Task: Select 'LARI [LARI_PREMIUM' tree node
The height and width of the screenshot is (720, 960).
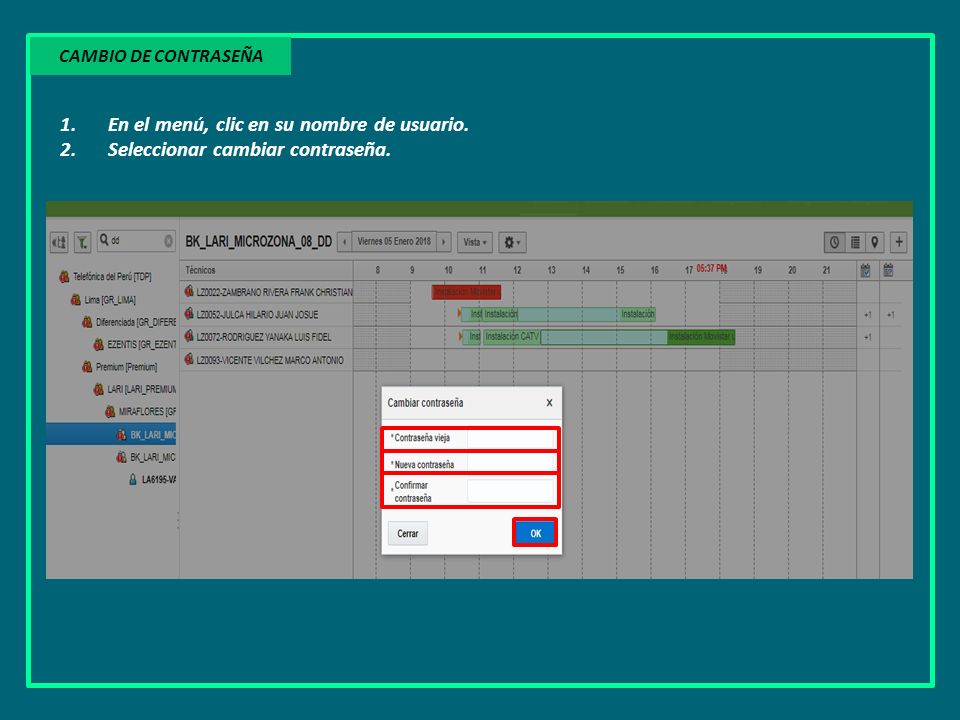Action: click(x=142, y=389)
